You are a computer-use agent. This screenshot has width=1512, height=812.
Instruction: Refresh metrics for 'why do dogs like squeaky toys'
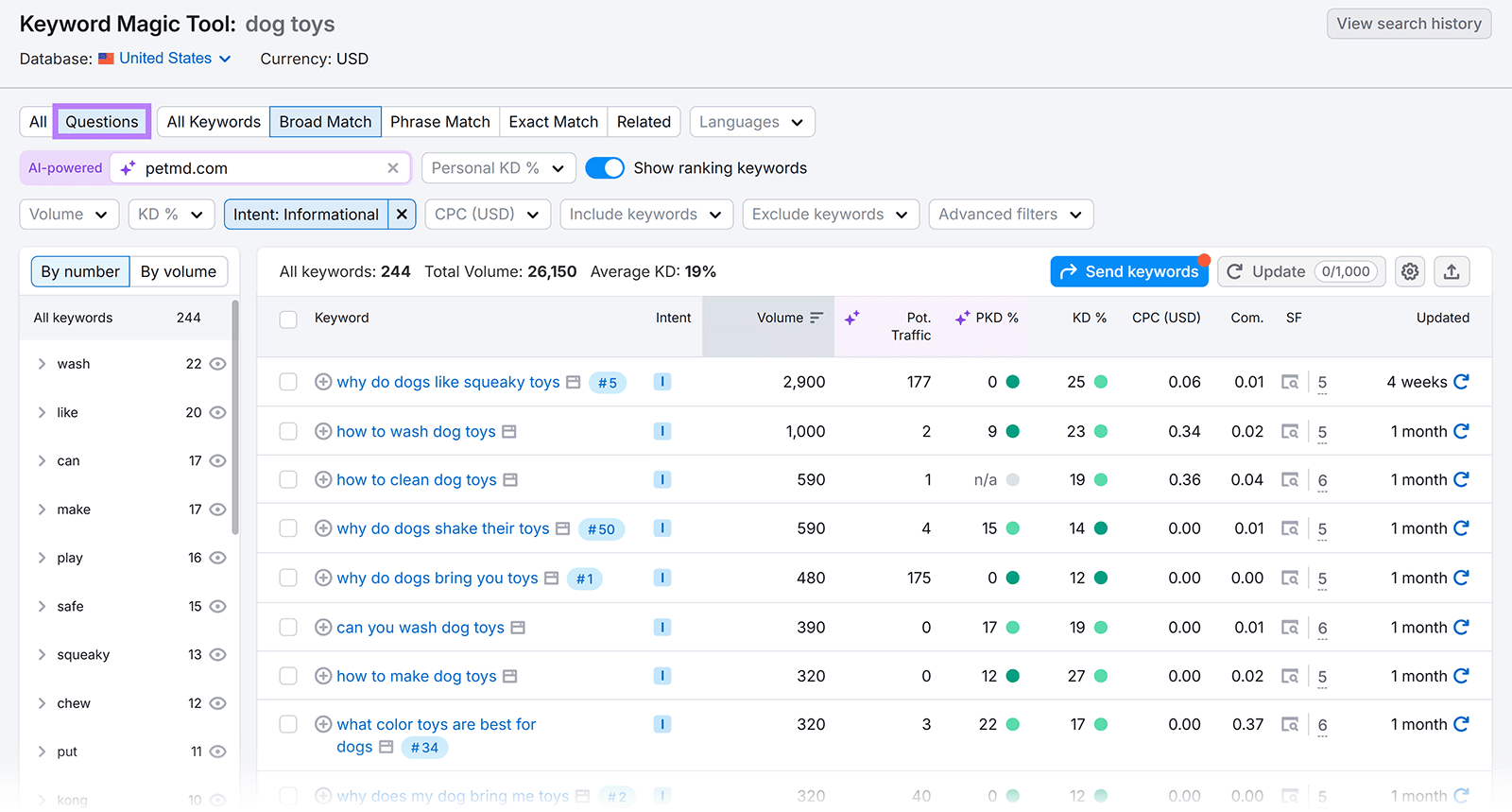[x=1461, y=382]
